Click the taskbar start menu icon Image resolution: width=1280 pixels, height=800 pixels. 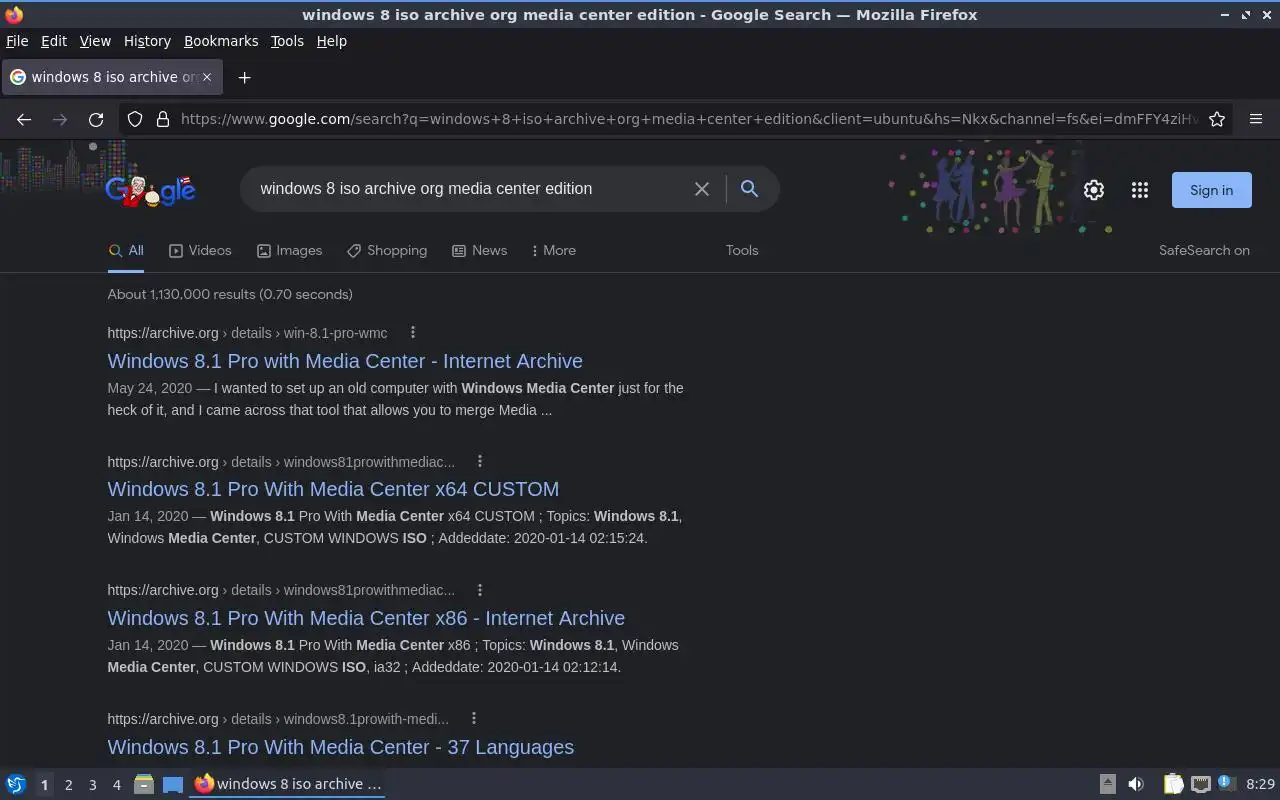[16, 784]
